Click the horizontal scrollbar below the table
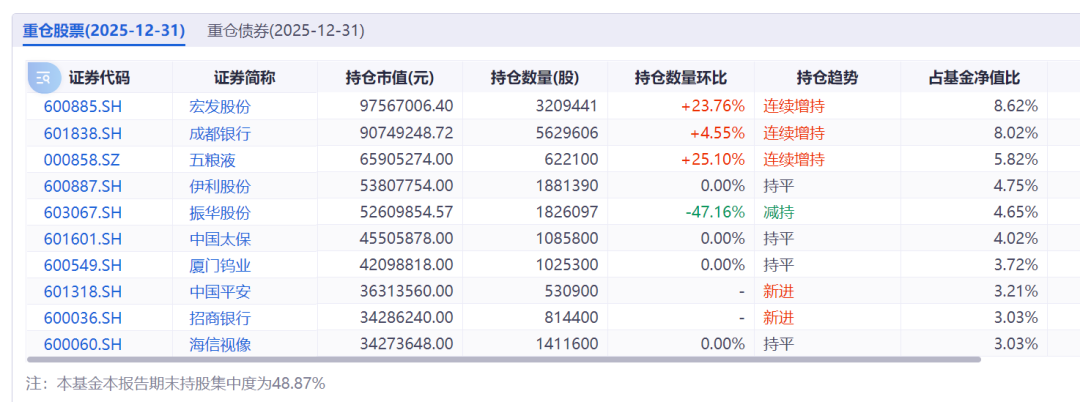1080x402 pixels. (x=500, y=359)
